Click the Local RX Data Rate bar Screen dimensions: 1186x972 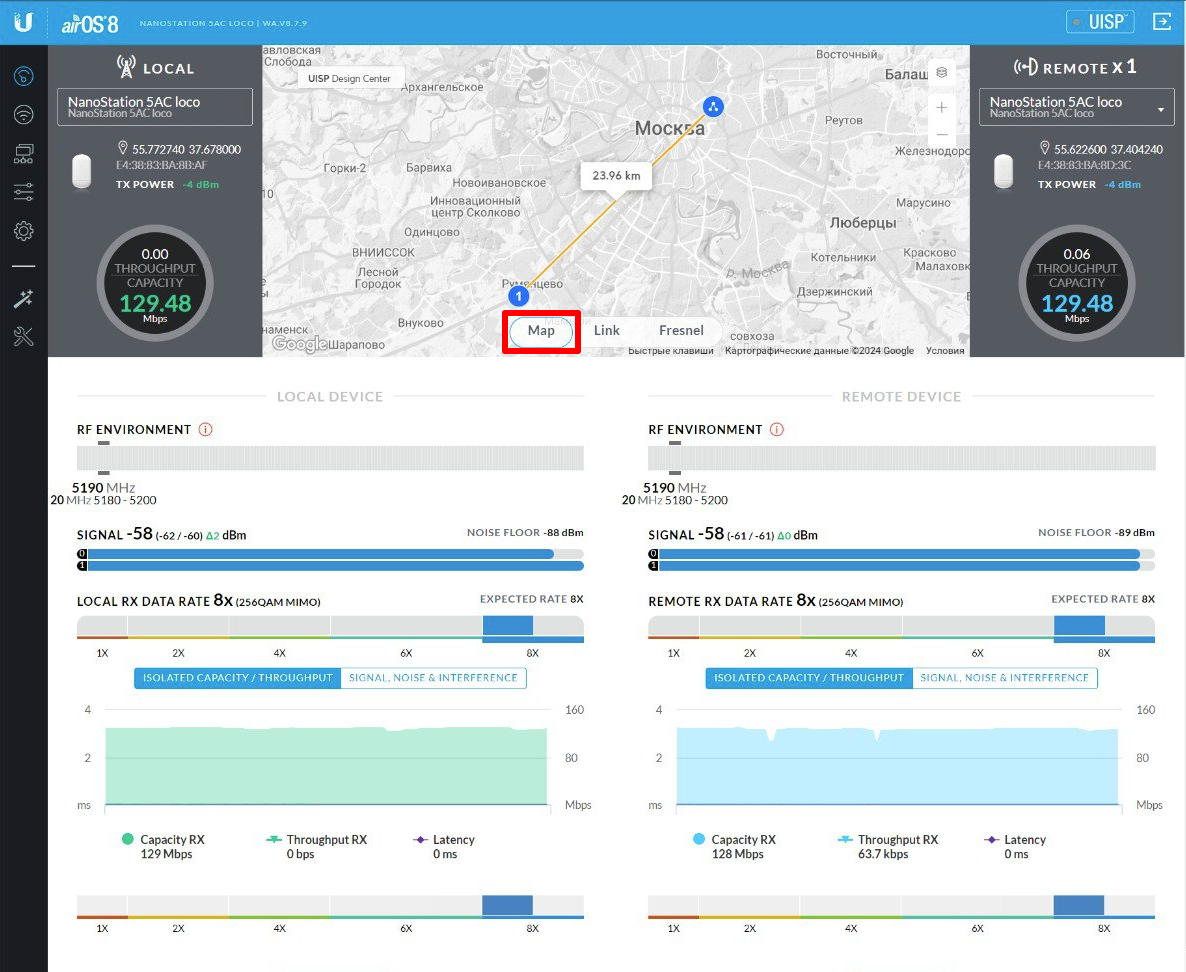point(331,627)
